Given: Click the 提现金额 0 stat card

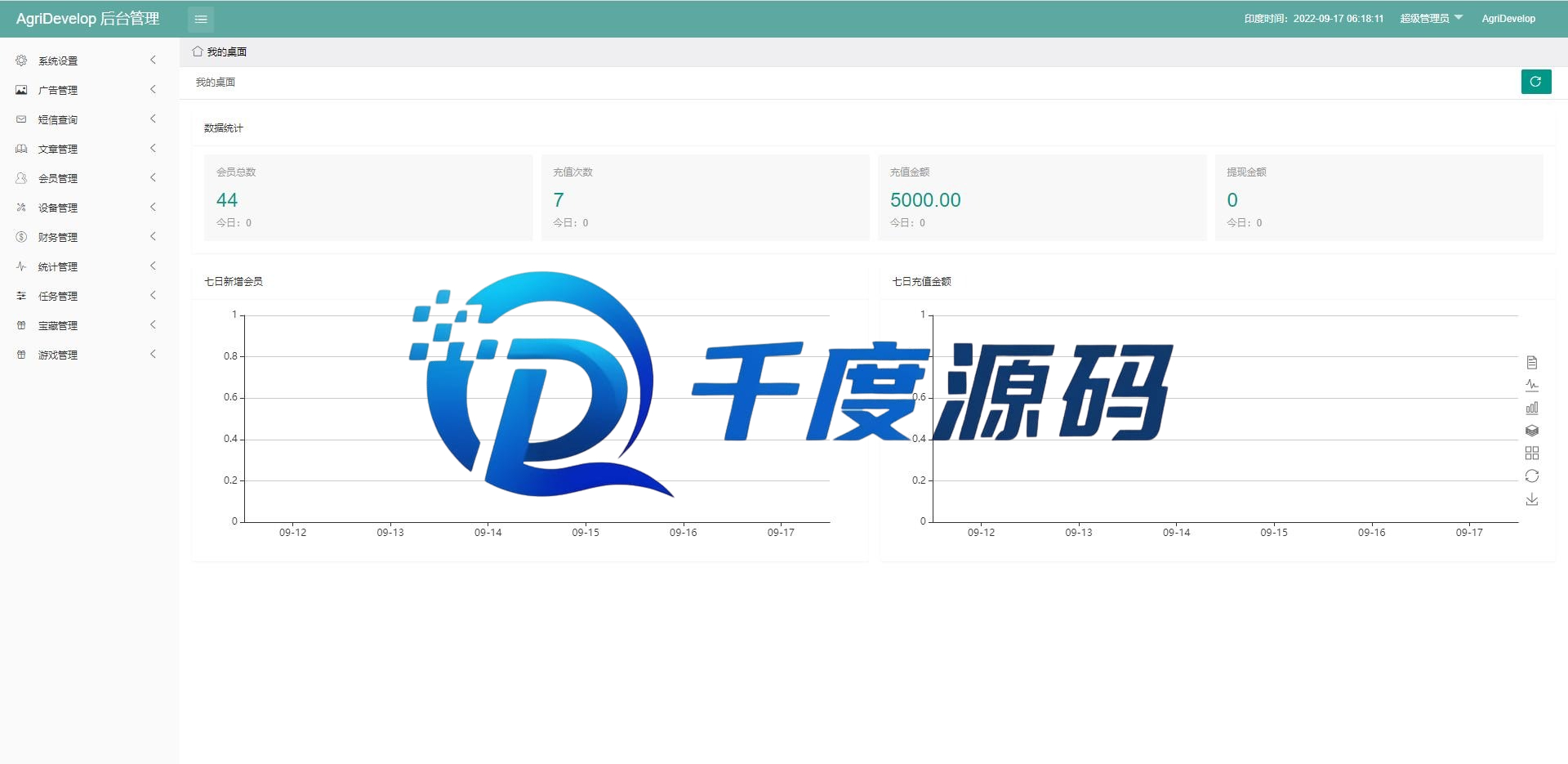Looking at the screenshot, I should tap(1379, 197).
